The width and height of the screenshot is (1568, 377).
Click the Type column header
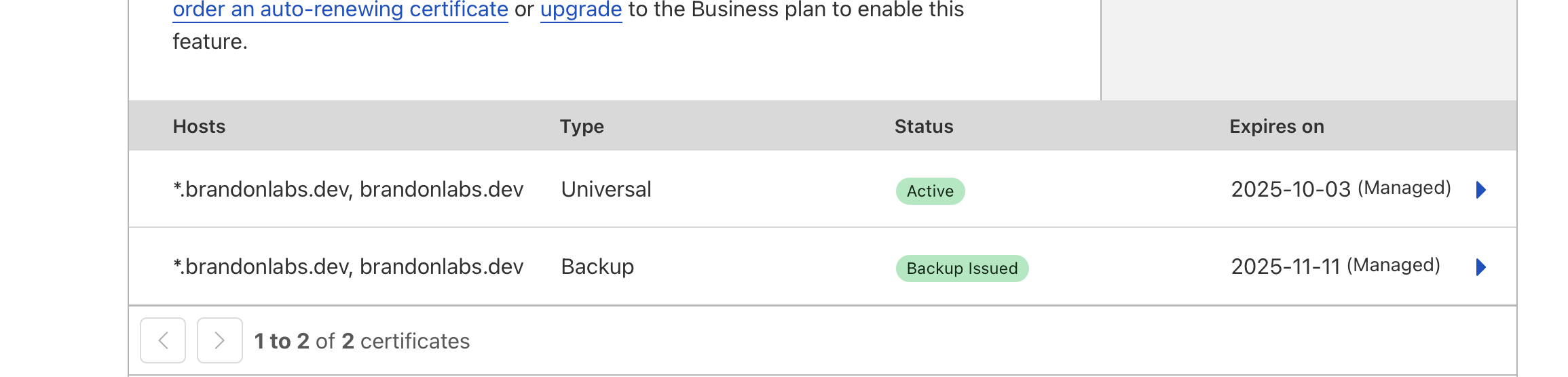click(x=582, y=127)
